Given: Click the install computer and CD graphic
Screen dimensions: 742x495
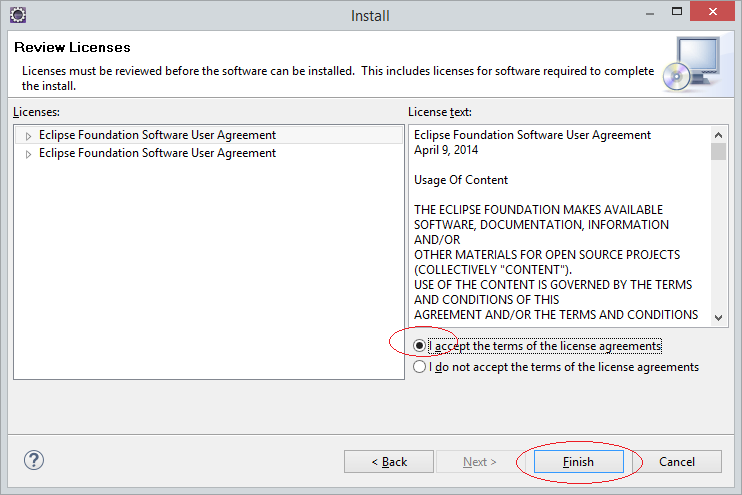Looking at the screenshot, I should 692,64.
